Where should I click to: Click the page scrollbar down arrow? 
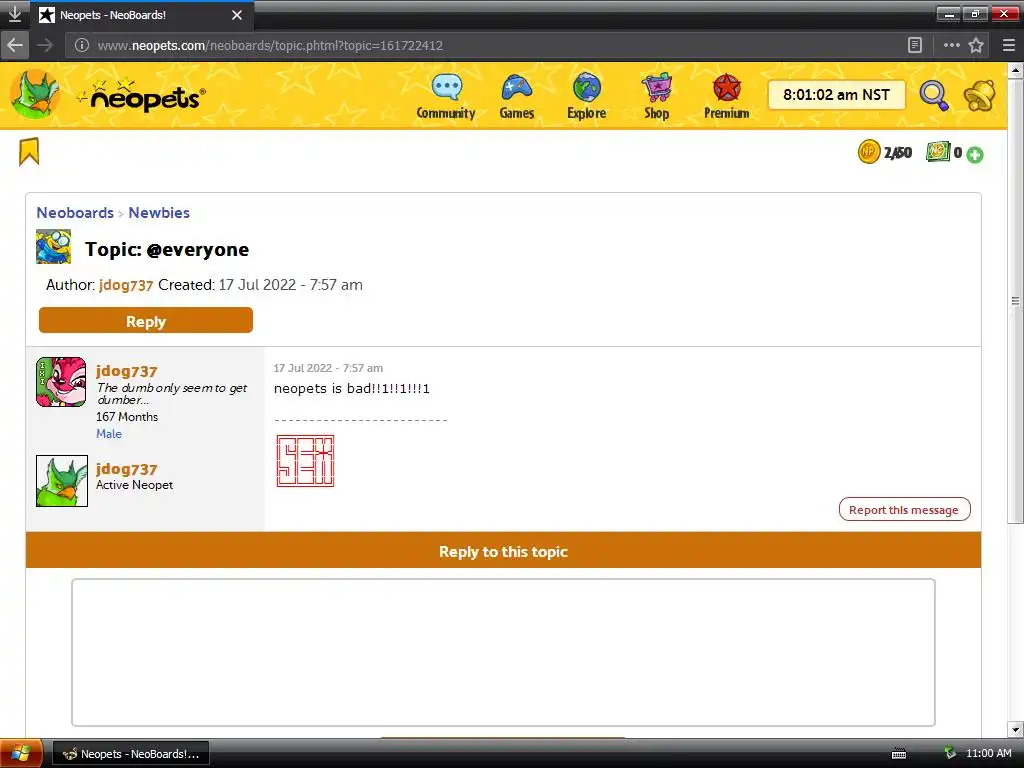pyautogui.click(x=1016, y=730)
